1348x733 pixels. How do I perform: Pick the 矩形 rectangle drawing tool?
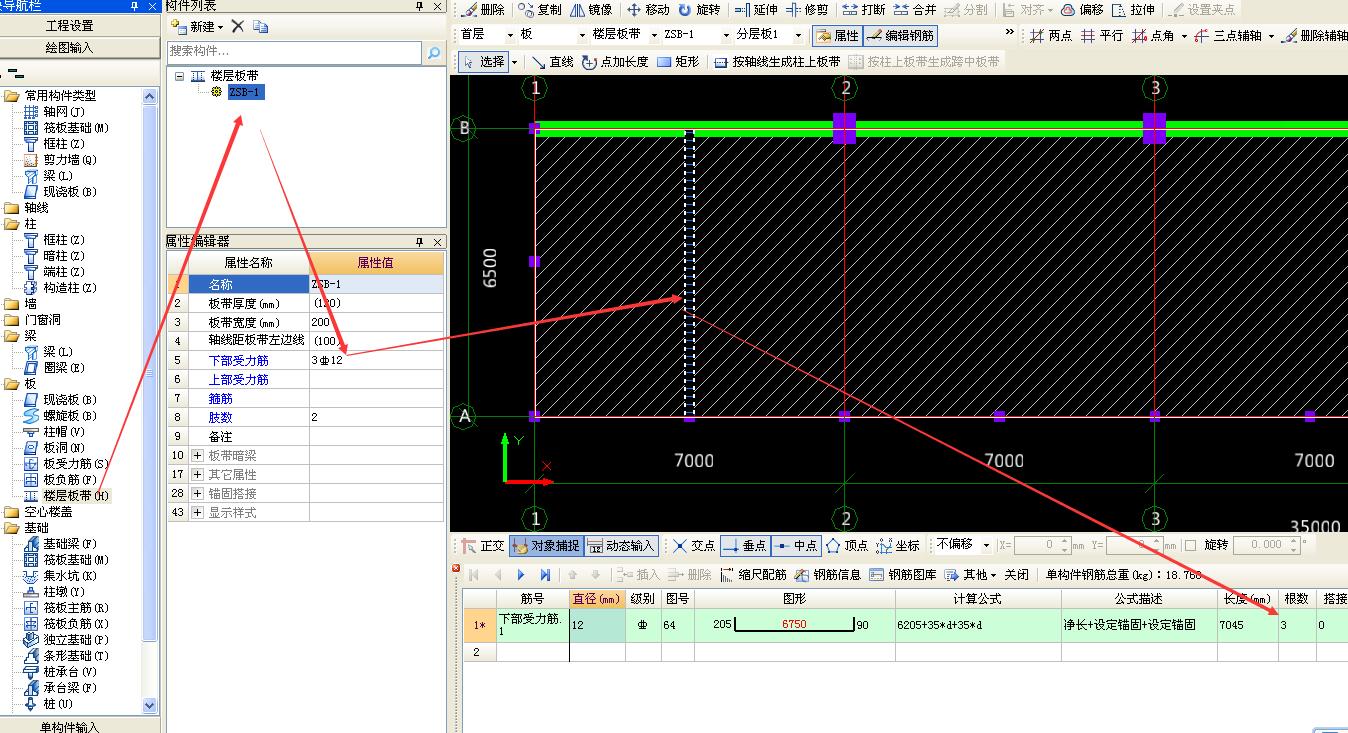(x=678, y=61)
